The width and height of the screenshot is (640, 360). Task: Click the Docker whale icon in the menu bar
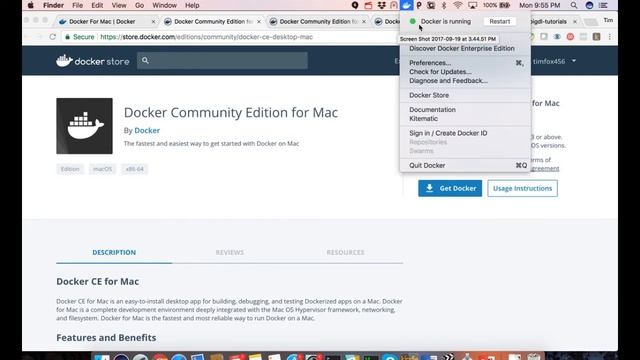click(406, 5)
